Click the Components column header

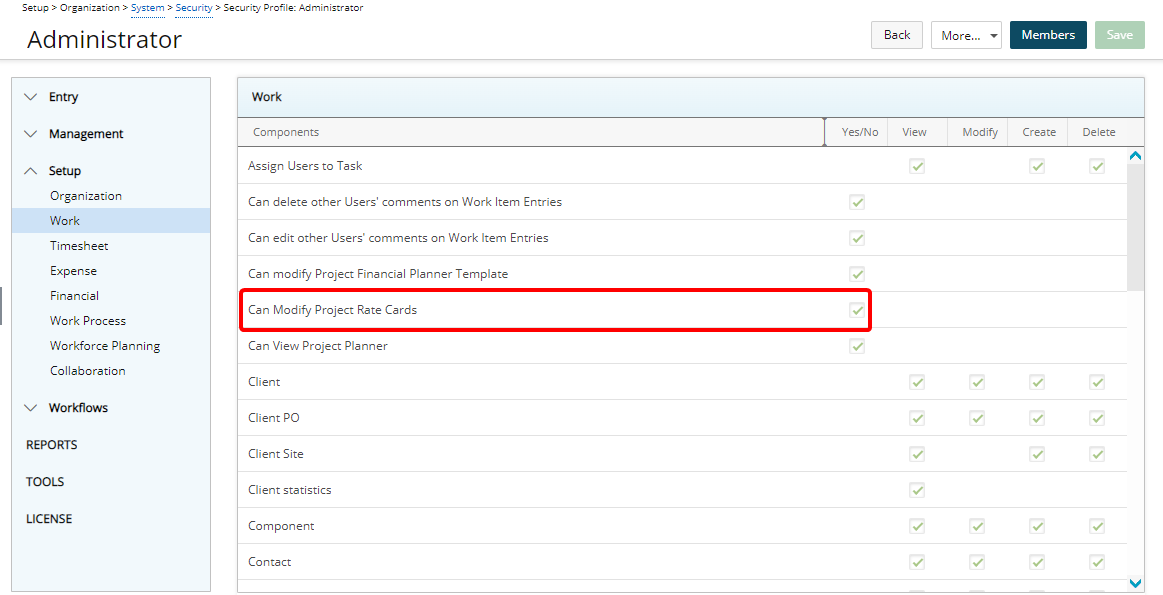point(286,132)
